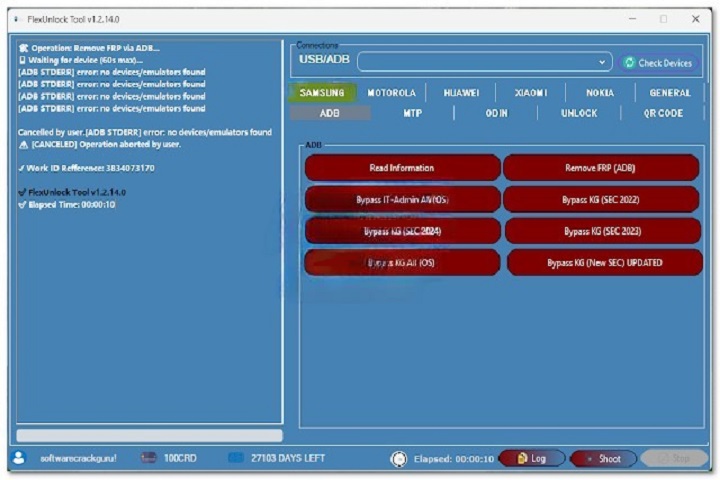Open the Huawei brand tab

coord(461,92)
